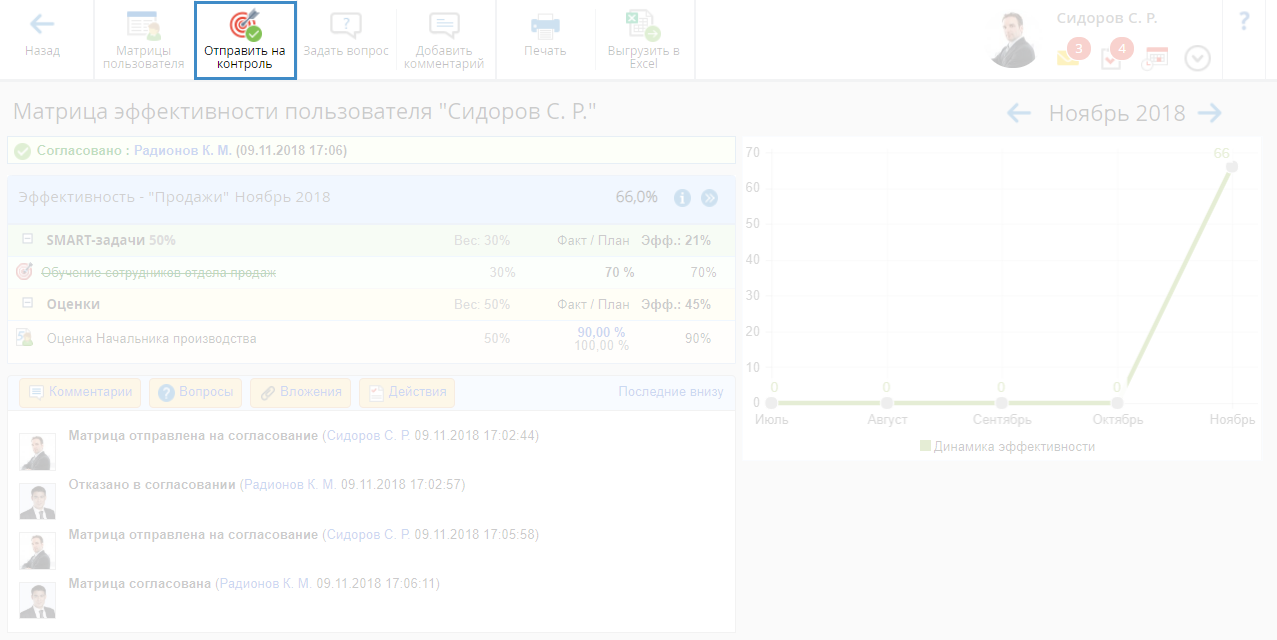1277x640 pixels.
Task: Toggle Динамика эффективности legend swatch
Action: point(925,447)
